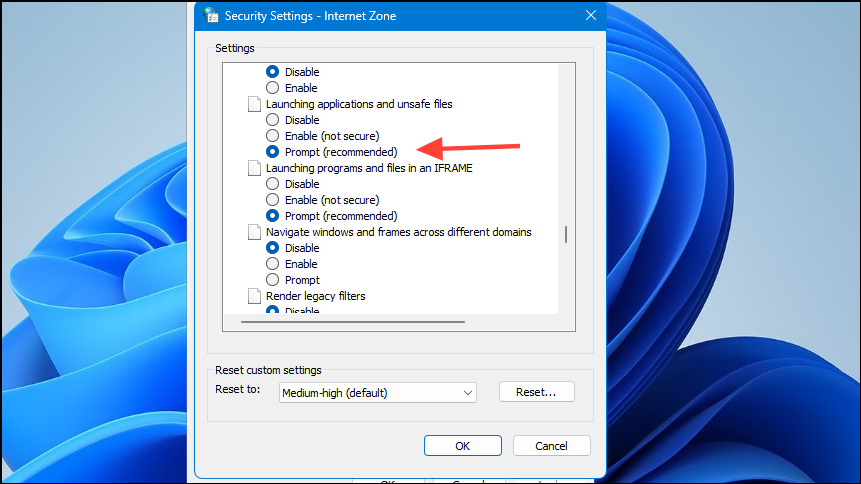Click Cancel to discard changes
This screenshot has width=861, height=484.
pyautogui.click(x=551, y=446)
